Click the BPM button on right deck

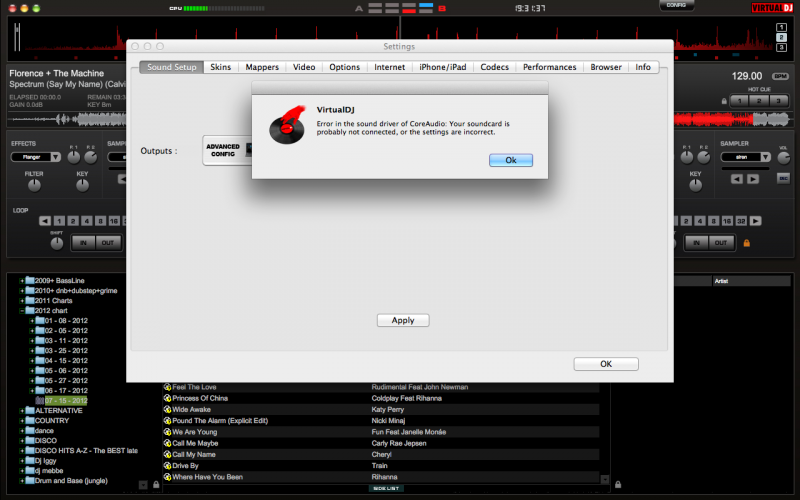pos(780,77)
